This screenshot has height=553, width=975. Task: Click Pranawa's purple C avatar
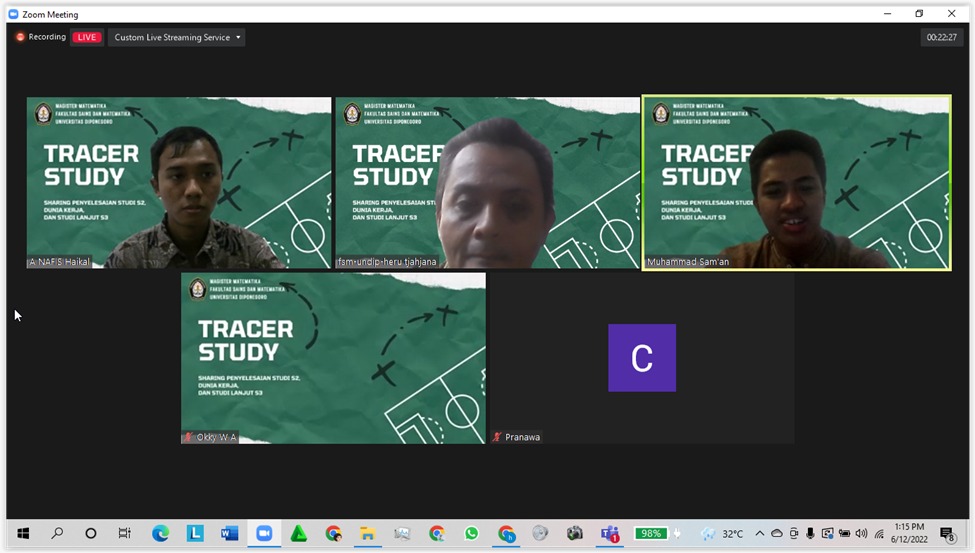(642, 358)
